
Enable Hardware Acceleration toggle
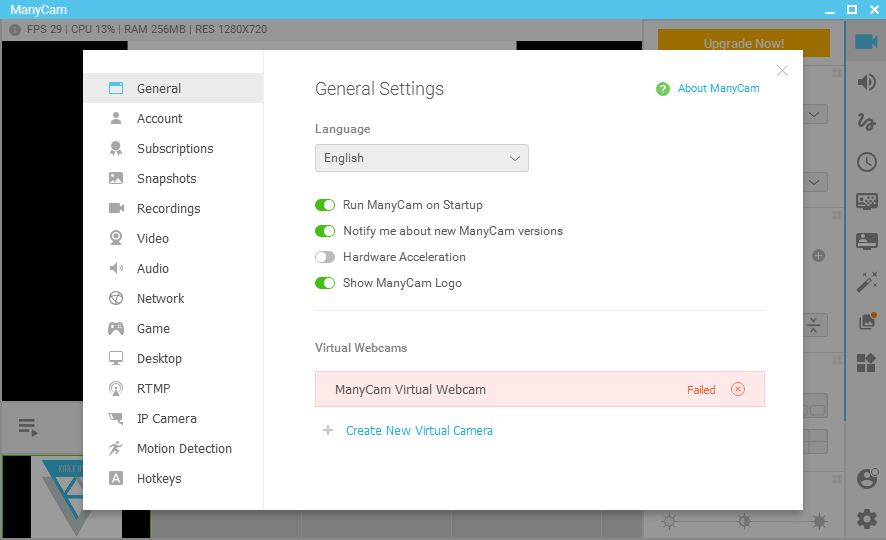point(325,257)
